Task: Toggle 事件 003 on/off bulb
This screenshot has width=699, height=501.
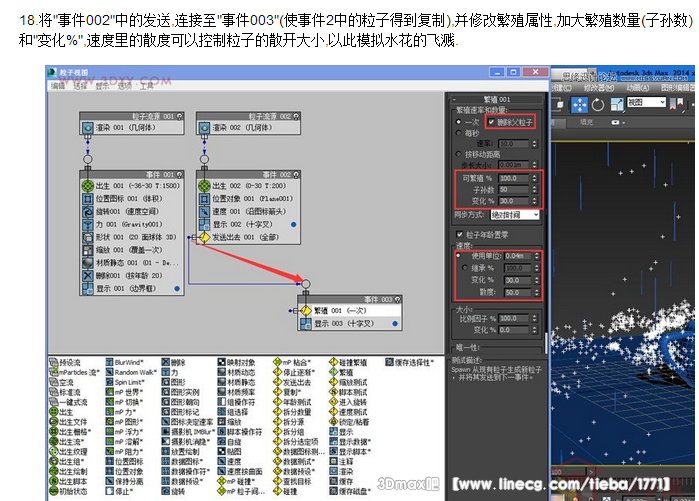Action: 398,300
